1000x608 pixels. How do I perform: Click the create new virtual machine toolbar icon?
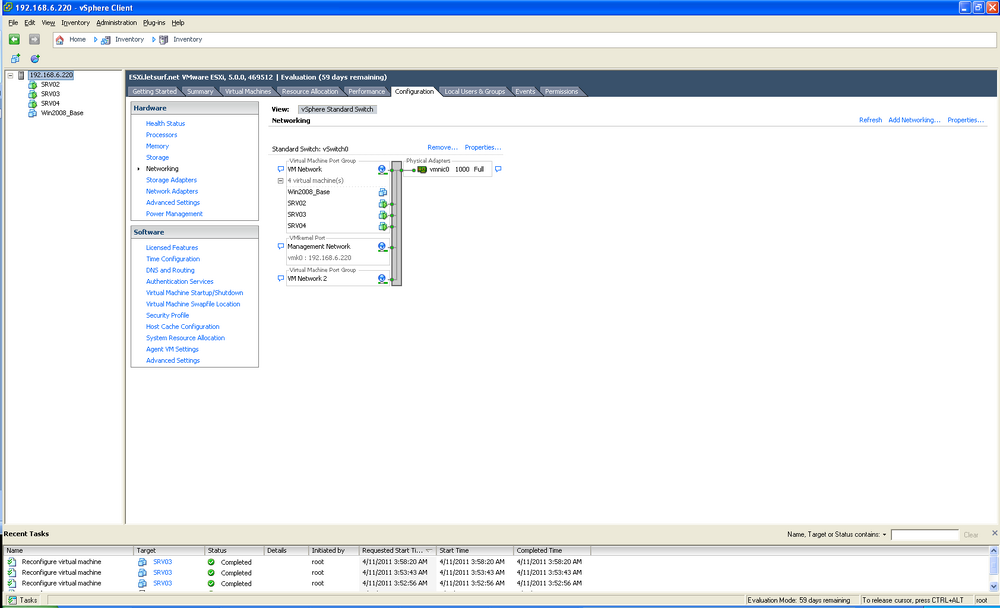point(15,59)
